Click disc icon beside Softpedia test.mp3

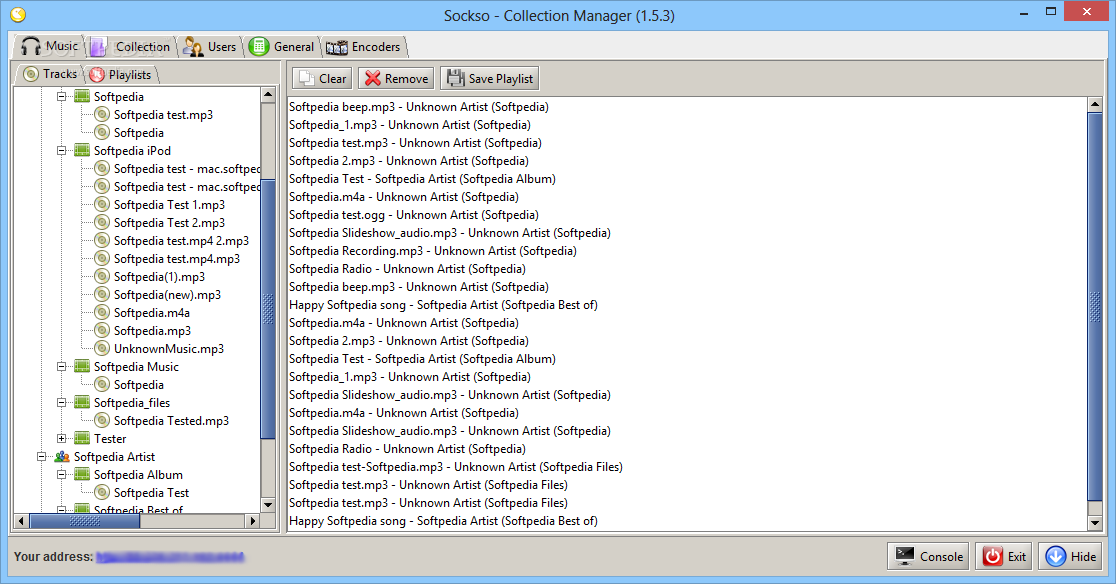coord(102,115)
